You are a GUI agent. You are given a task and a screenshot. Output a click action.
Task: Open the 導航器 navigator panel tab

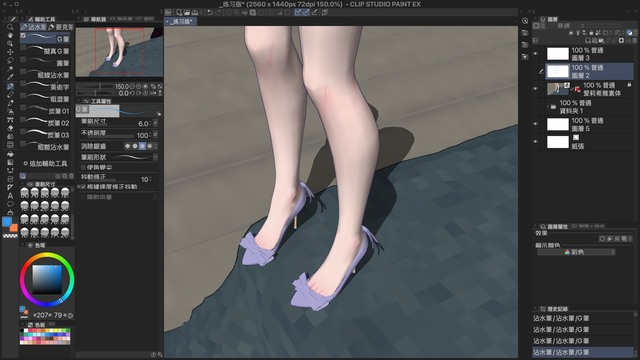pos(95,19)
